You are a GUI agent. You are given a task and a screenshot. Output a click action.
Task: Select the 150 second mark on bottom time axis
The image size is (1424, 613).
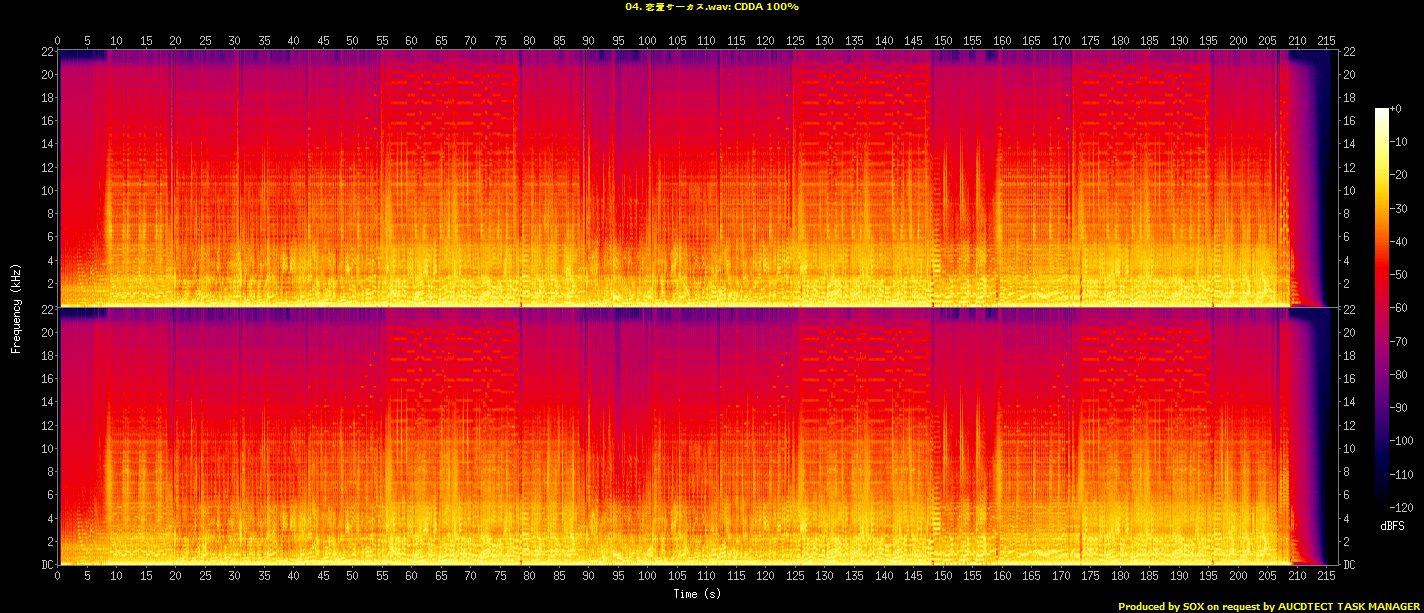click(x=943, y=576)
